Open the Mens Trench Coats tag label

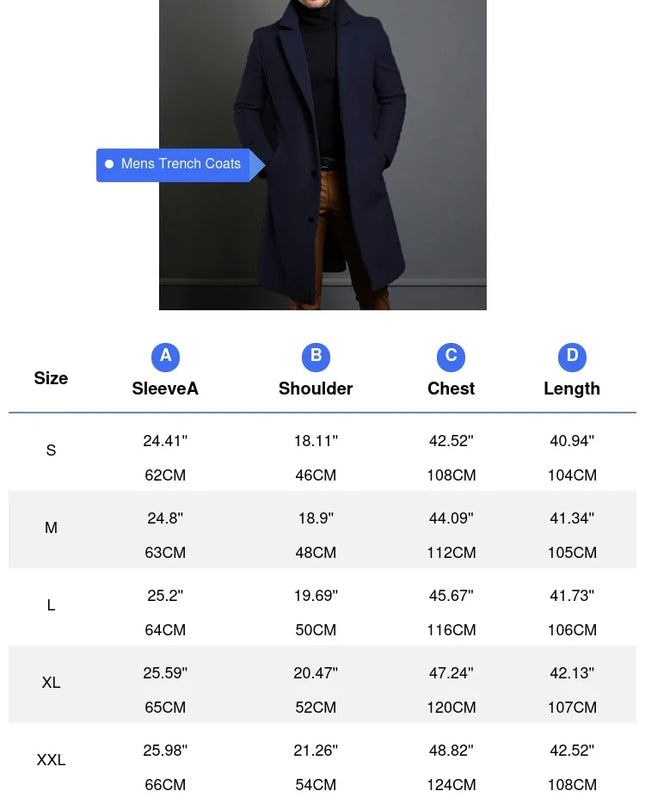181,164
